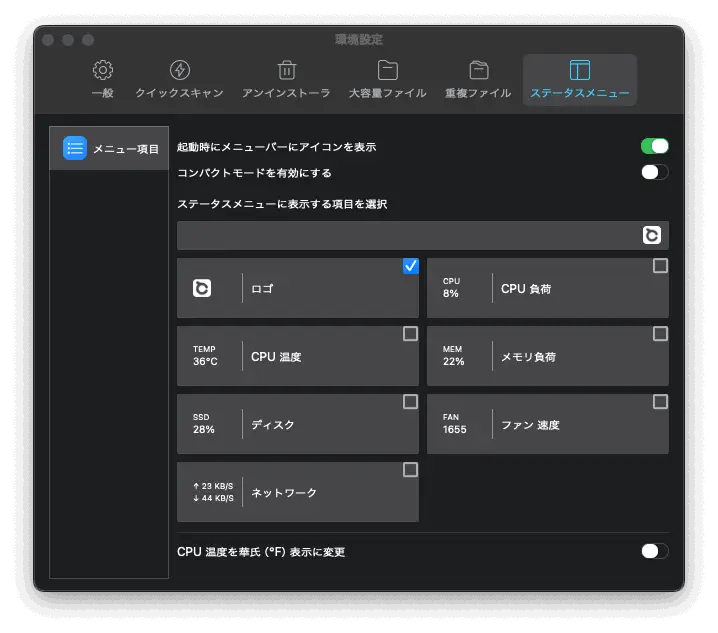Check the ディスク checkbox
This screenshot has width=718, height=633.
pos(410,402)
